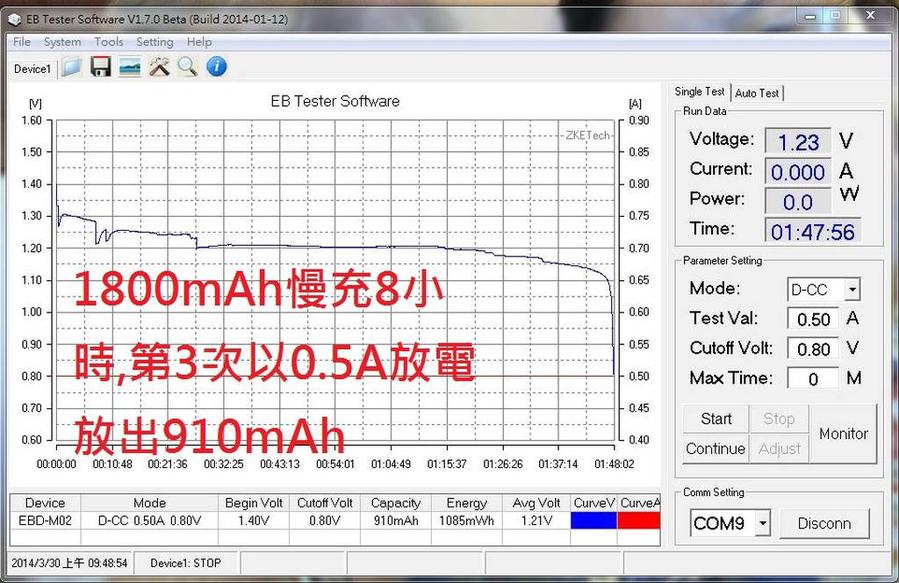The image size is (899, 583).
Task: Expand the Mode dropdown showing D-CC
Action: tap(852, 290)
